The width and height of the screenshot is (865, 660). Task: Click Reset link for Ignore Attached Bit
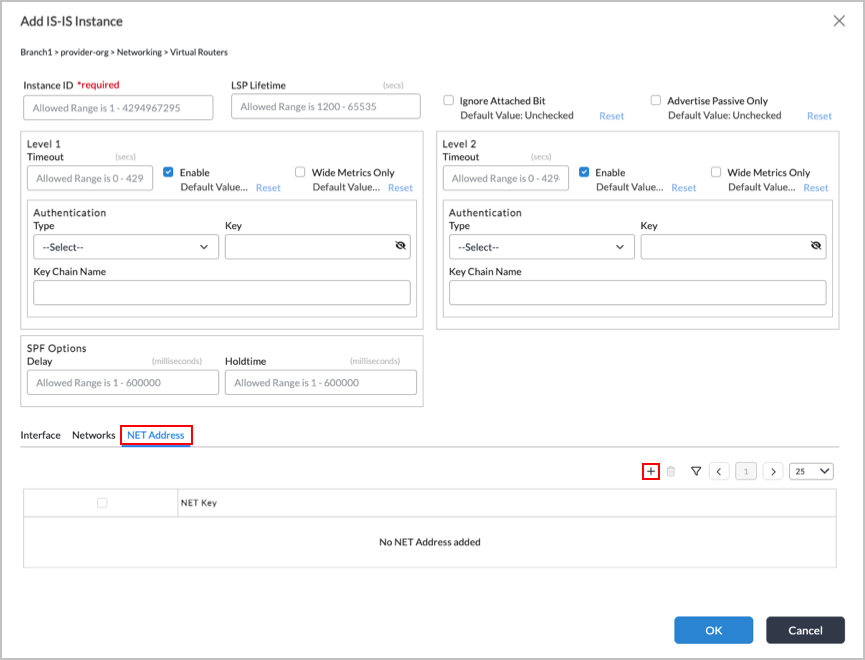coord(611,116)
